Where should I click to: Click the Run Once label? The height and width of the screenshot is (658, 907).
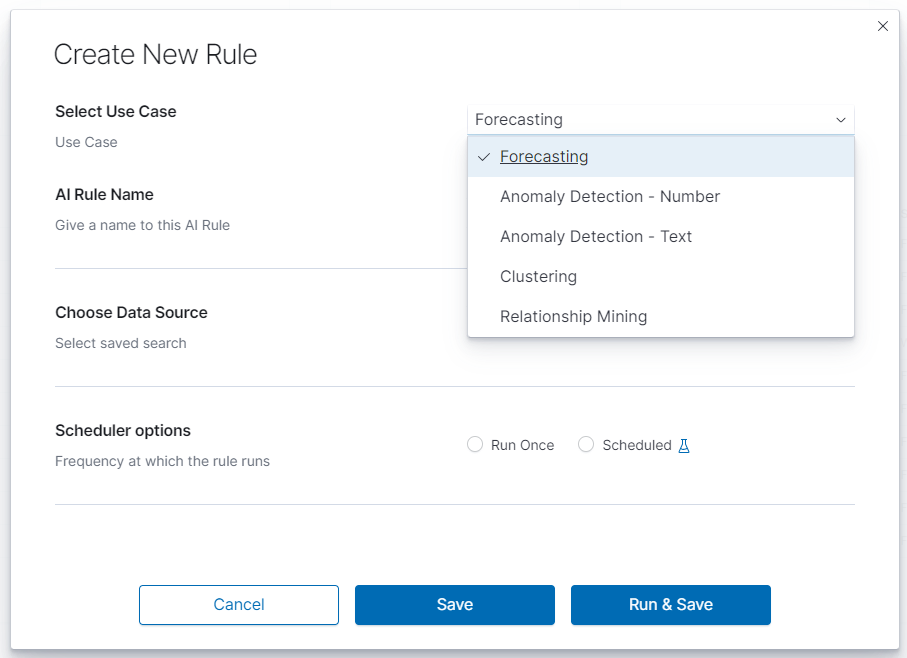point(522,445)
